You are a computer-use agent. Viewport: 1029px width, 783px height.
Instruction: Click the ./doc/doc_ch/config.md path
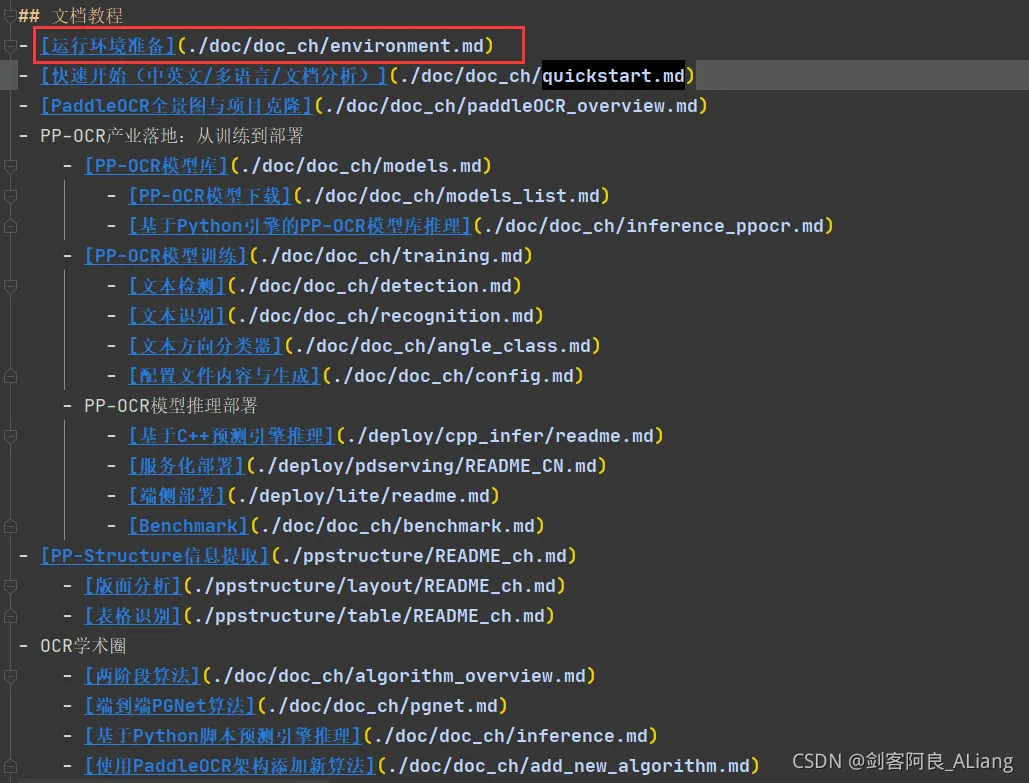tap(453, 376)
